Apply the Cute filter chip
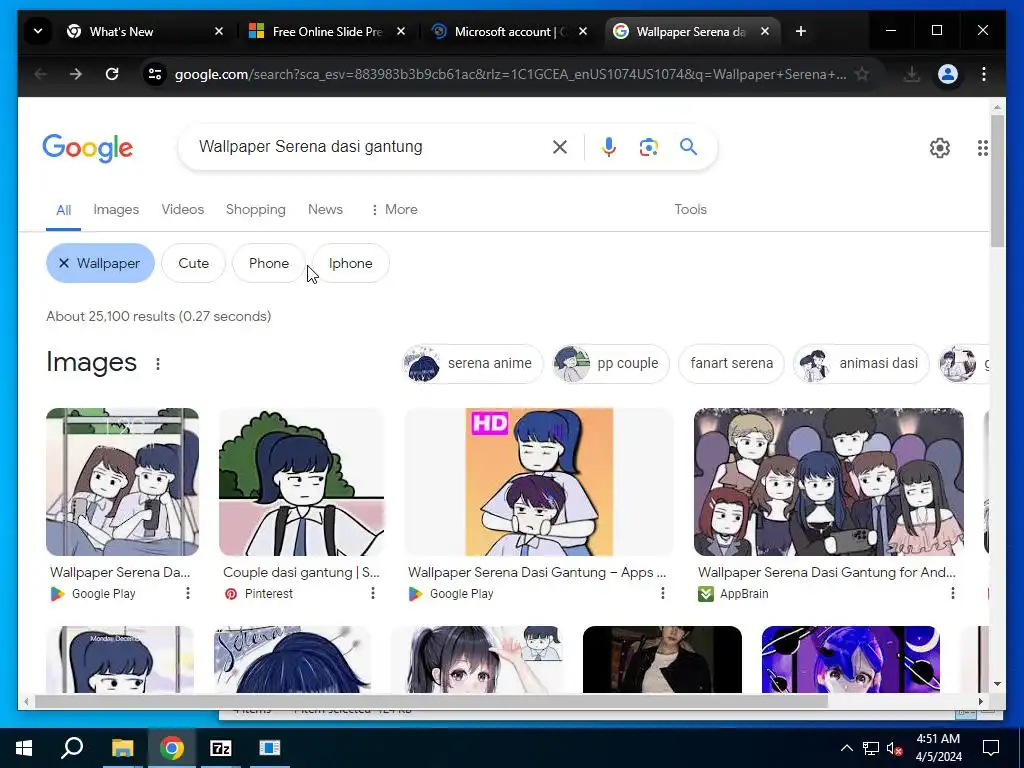1024x768 pixels. coord(193,263)
